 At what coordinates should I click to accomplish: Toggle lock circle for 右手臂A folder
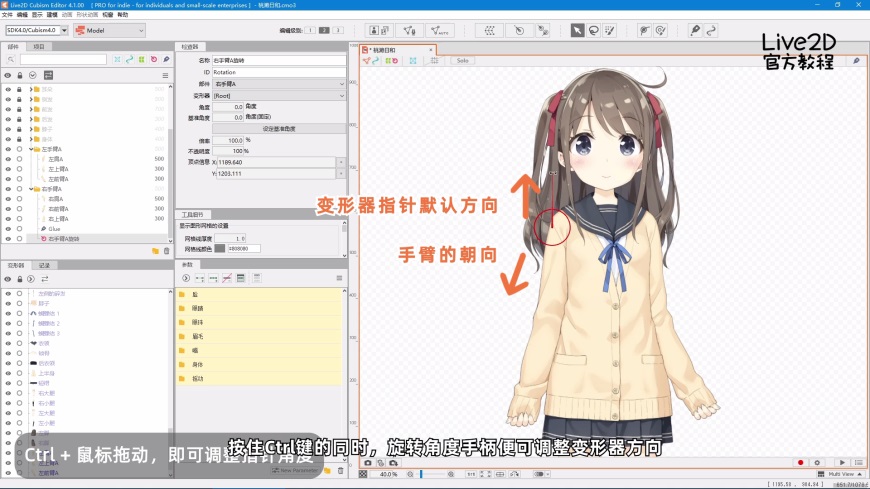[x=19, y=189]
